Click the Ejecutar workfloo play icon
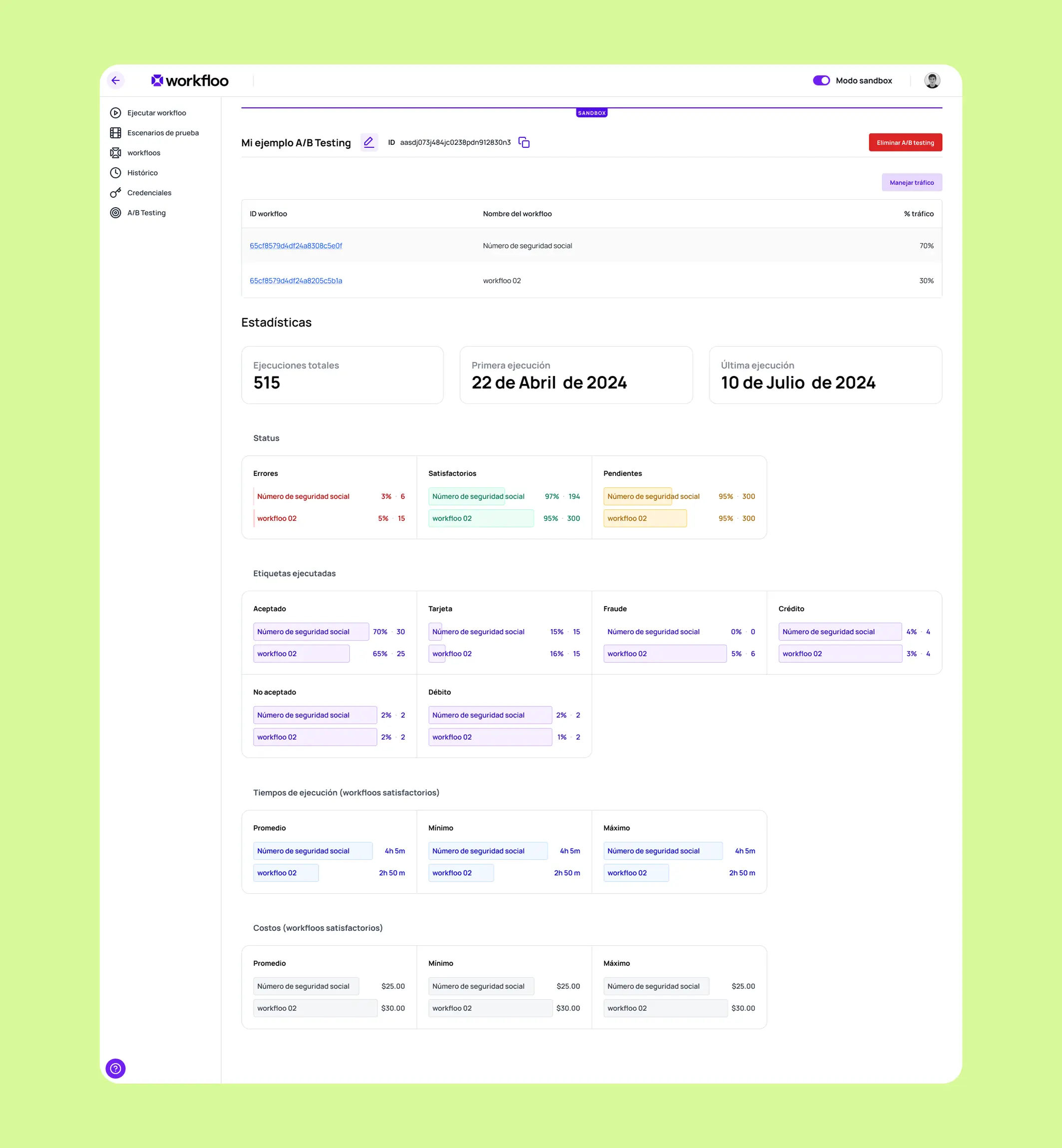1062x1148 pixels. pyautogui.click(x=115, y=113)
